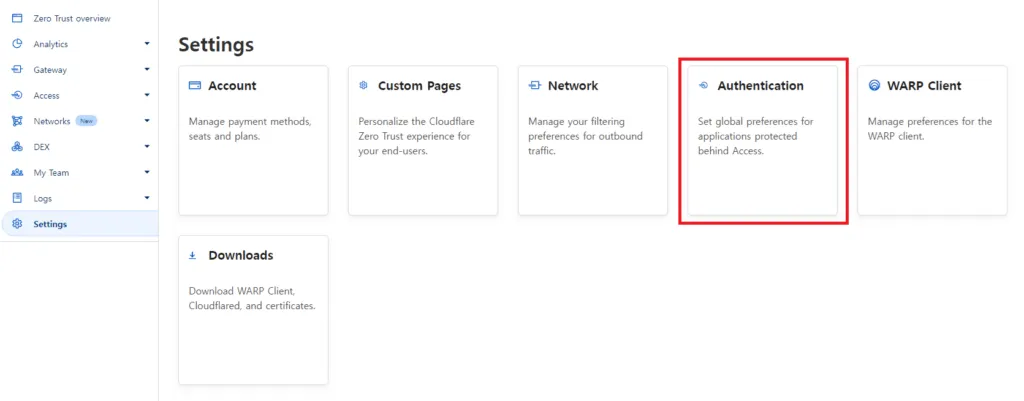This screenshot has height=401, width=1024.
Task: Click the 'New' badge next to Networks
Action: pyautogui.click(x=86, y=121)
